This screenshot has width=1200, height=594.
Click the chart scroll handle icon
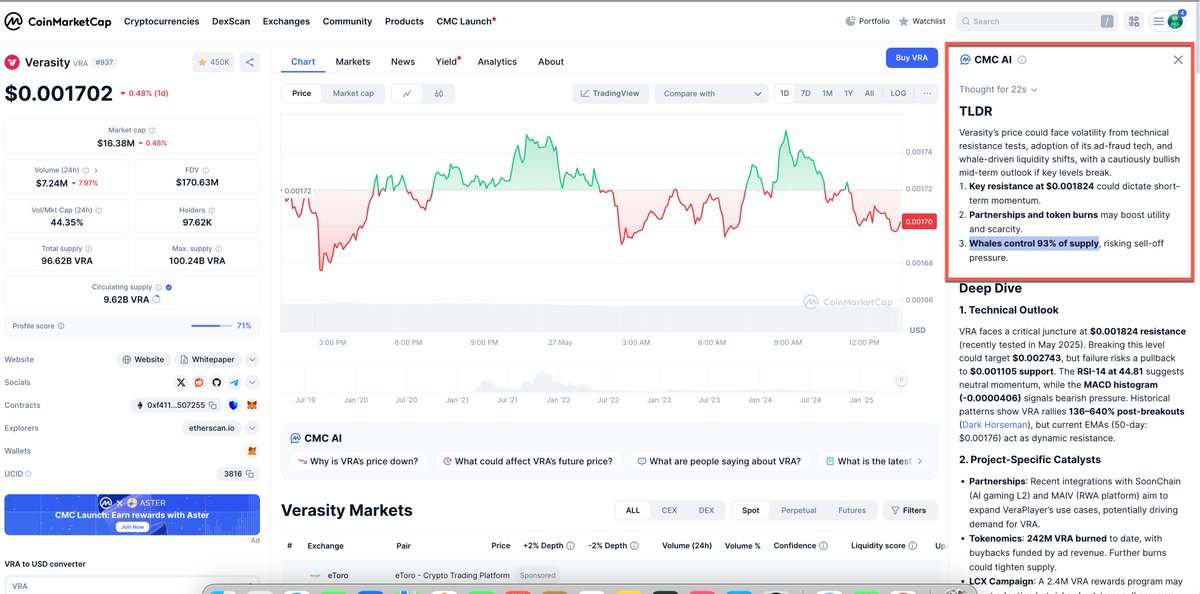900,379
